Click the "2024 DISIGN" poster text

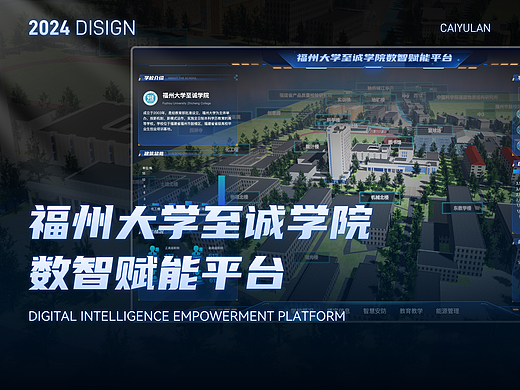[82, 28]
